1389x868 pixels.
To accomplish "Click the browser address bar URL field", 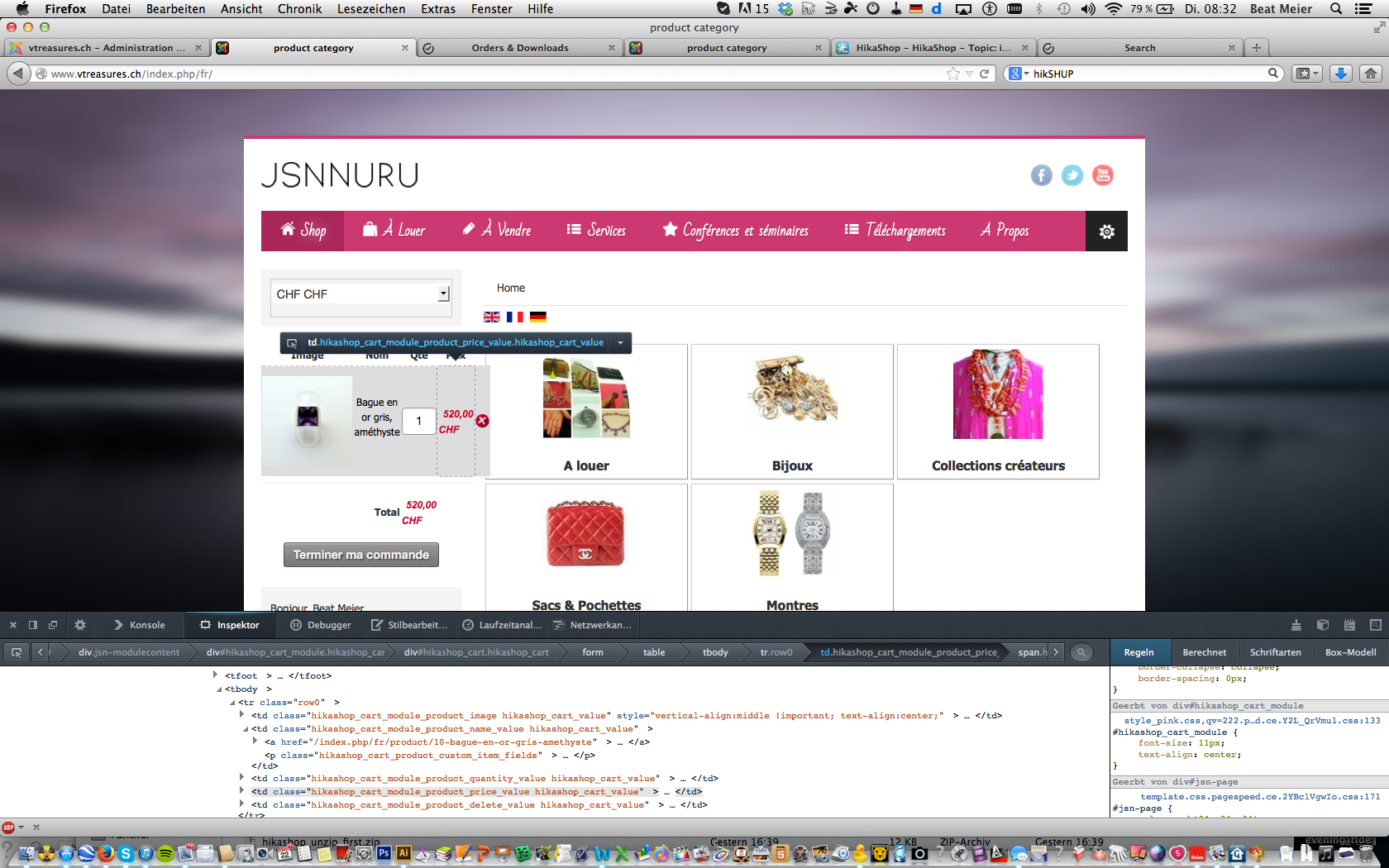I will [496, 74].
